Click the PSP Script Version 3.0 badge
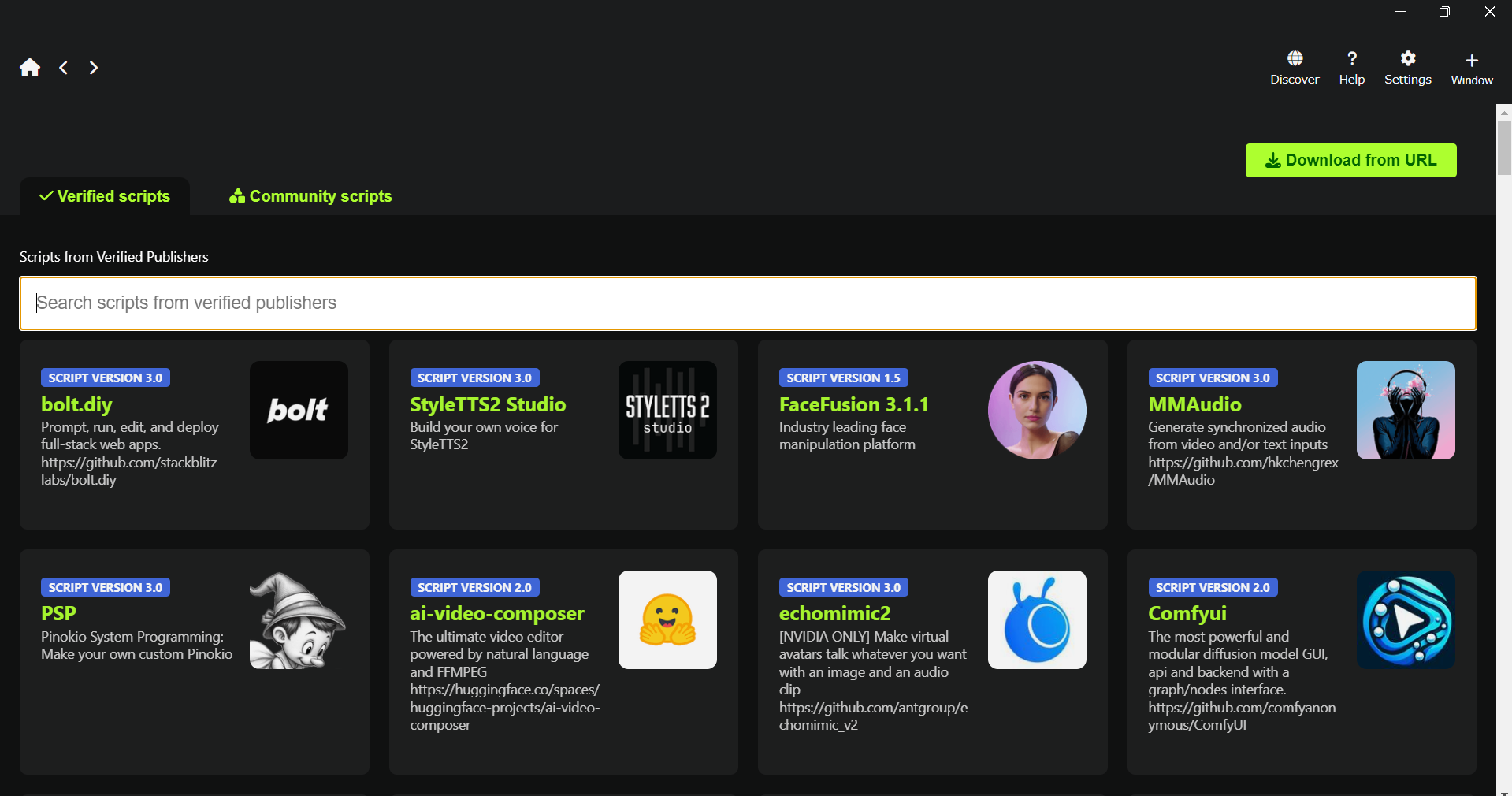1512x796 pixels. (x=106, y=587)
